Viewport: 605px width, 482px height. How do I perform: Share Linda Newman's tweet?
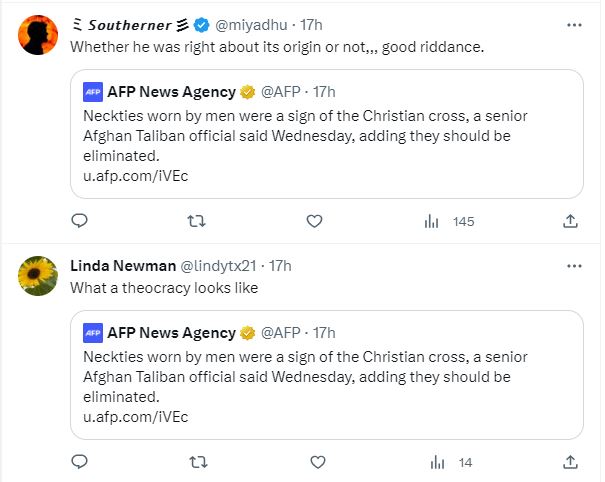pyautogui.click(x=570, y=462)
